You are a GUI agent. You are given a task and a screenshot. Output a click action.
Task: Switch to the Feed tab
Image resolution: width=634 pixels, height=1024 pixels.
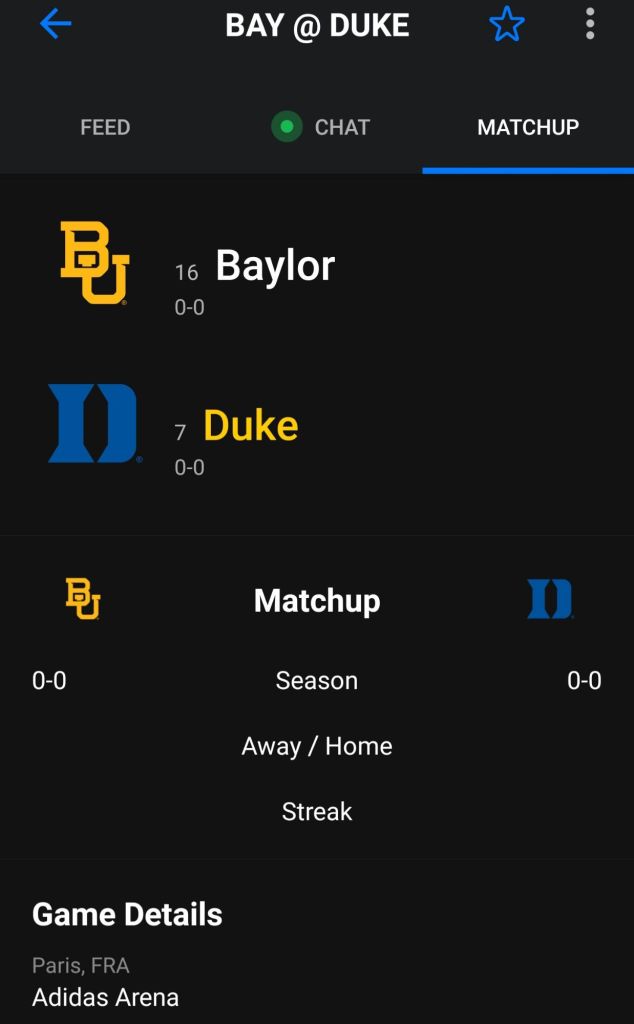tap(105, 127)
